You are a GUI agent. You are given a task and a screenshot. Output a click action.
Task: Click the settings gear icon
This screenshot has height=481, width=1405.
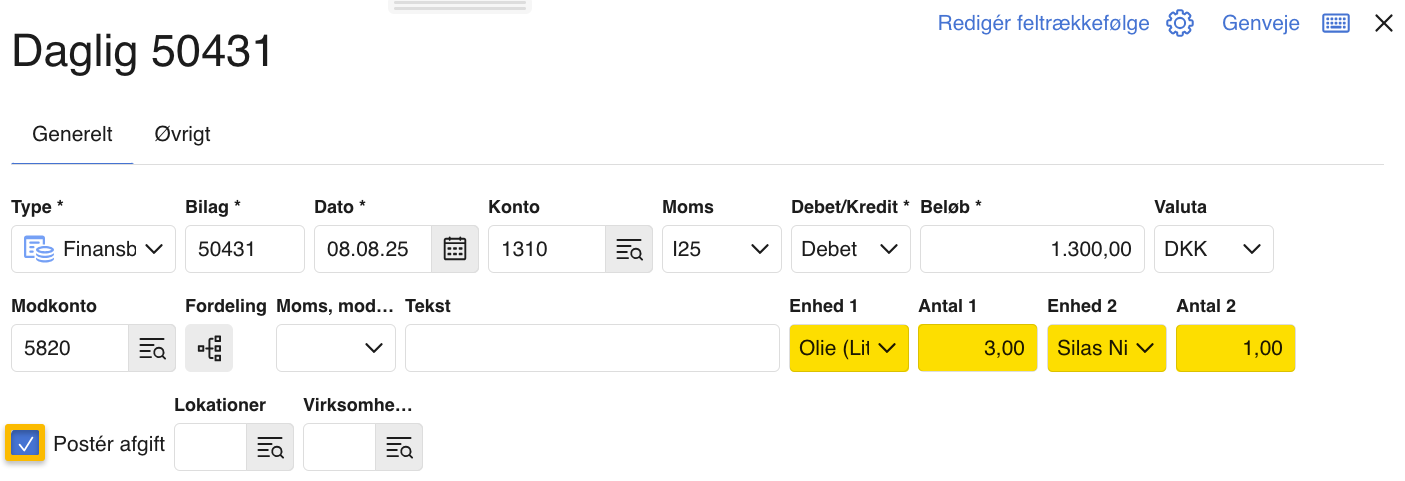[x=1180, y=23]
